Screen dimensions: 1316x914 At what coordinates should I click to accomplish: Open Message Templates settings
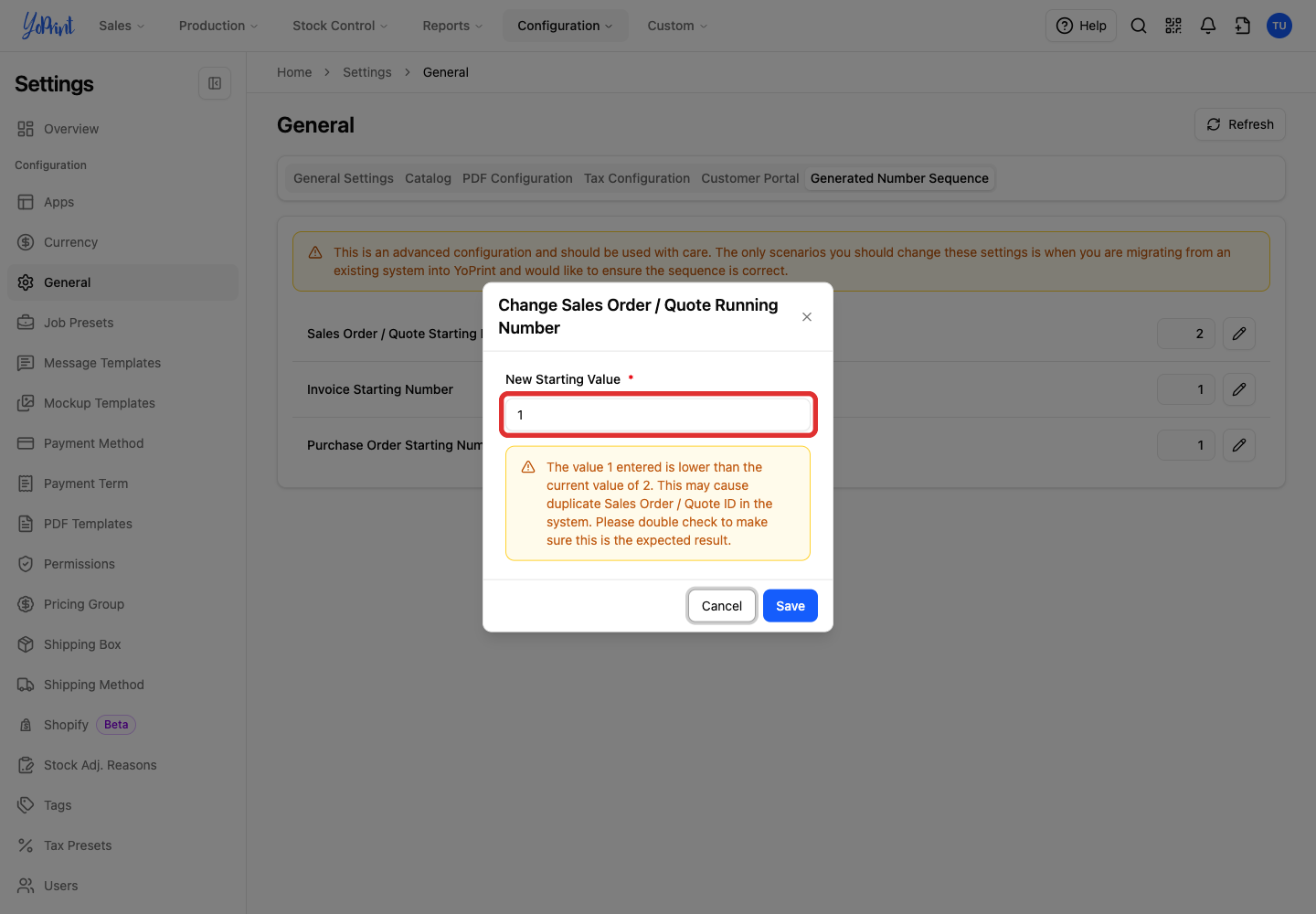pyautogui.click(x=122, y=363)
